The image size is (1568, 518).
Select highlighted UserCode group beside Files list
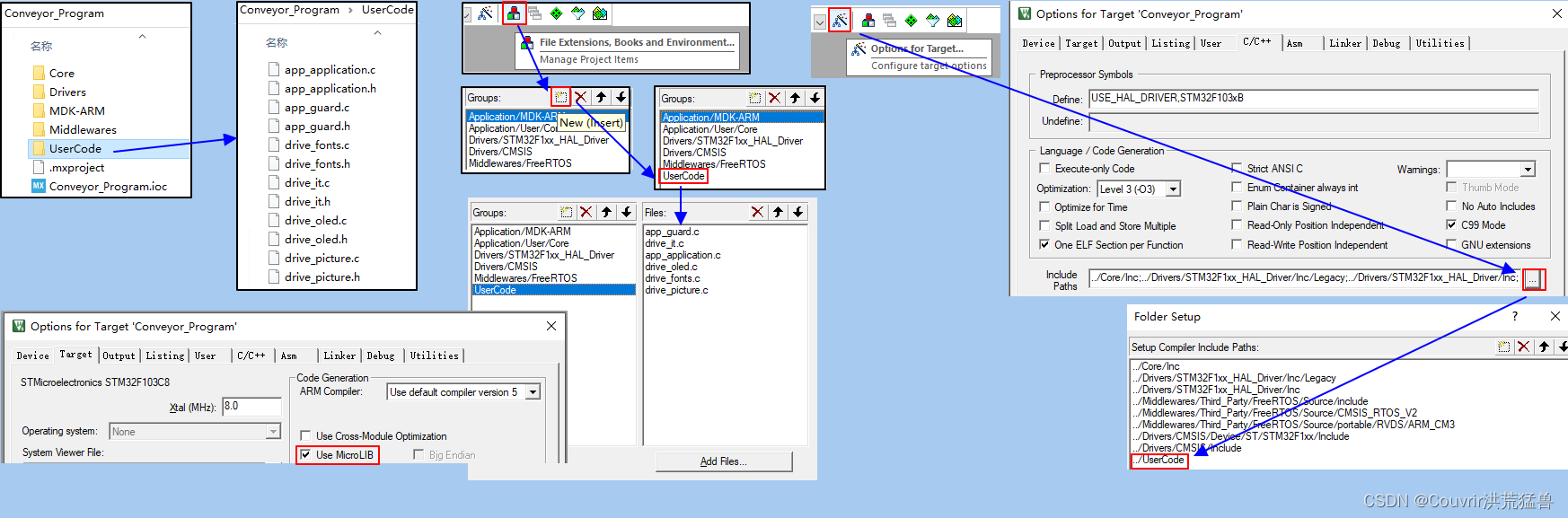point(553,290)
